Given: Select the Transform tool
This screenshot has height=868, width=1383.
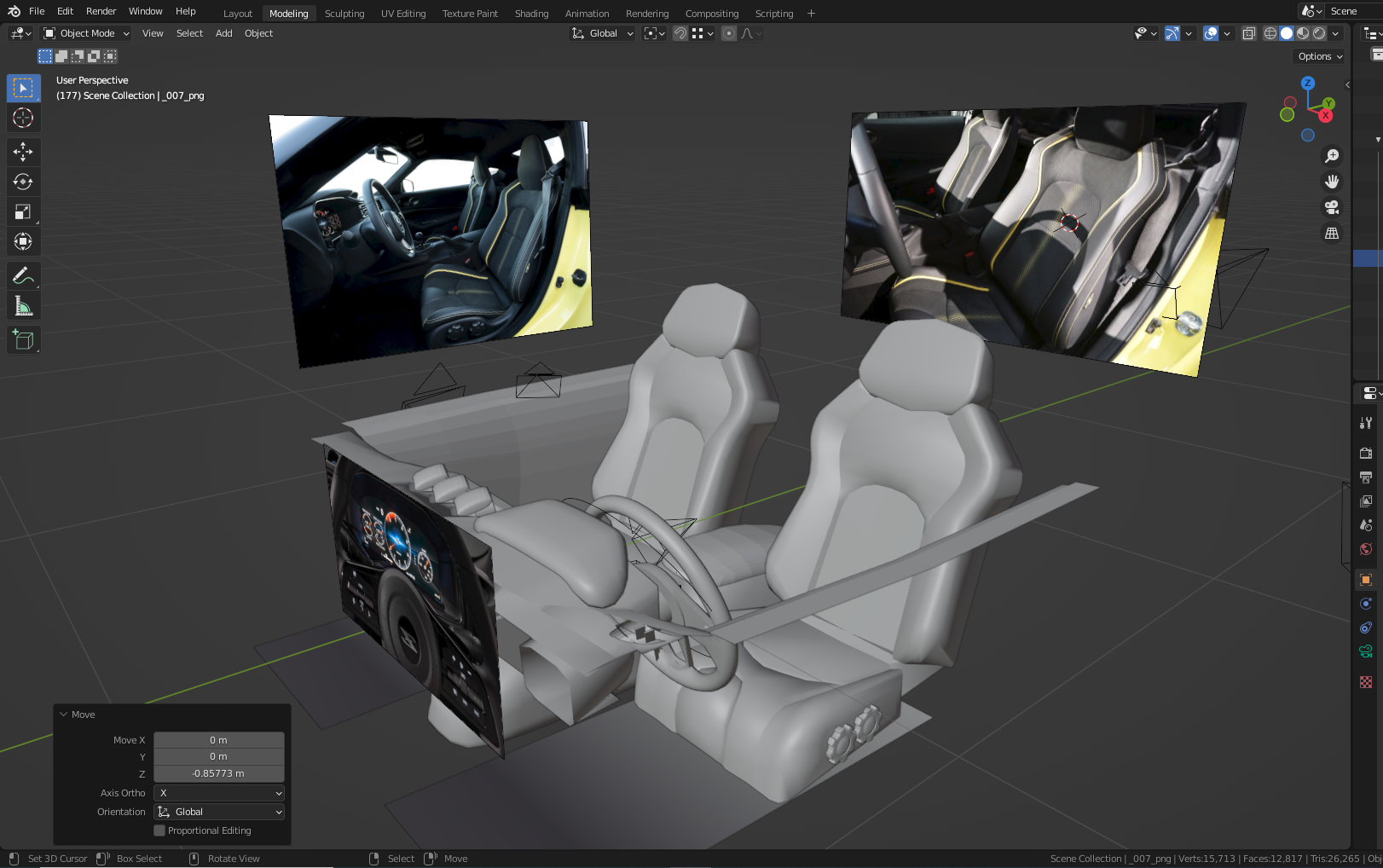Looking at the screenshot, I should click(x=23, y=241).
